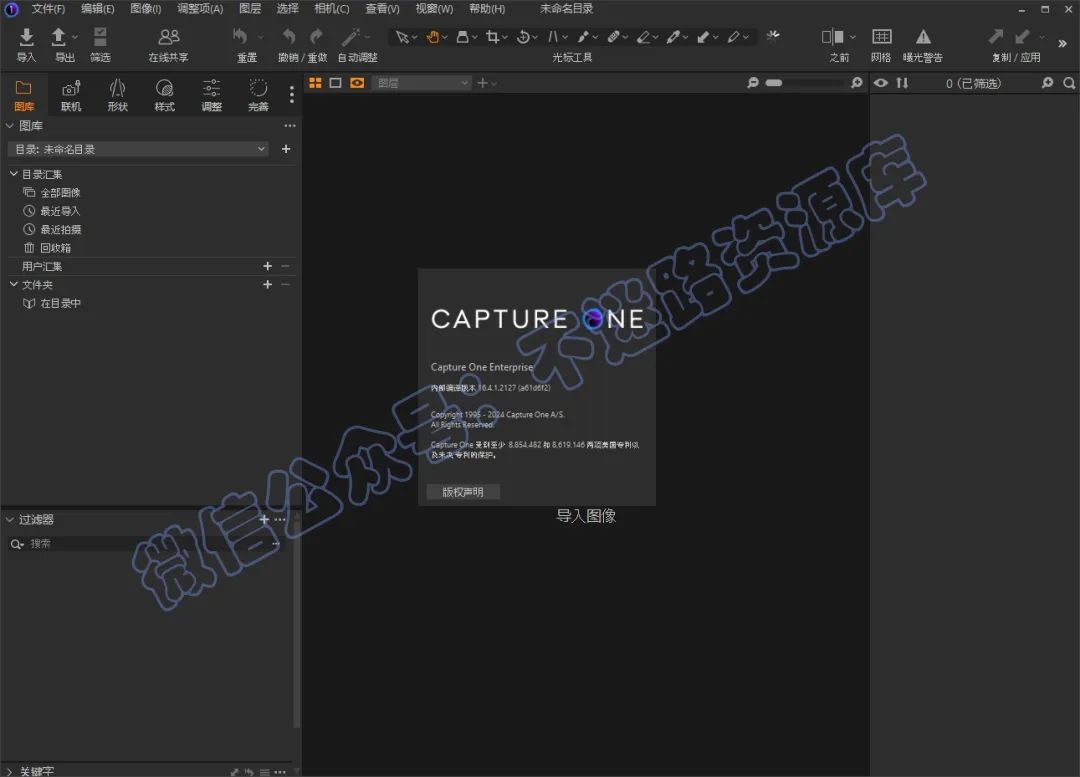
Task: Toggle the browser eye visibility icon
Action: click(881, 83)
